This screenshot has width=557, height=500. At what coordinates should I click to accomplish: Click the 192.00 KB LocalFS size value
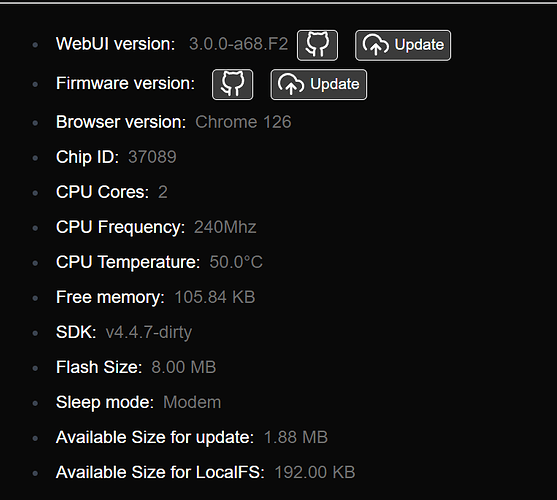315,472
